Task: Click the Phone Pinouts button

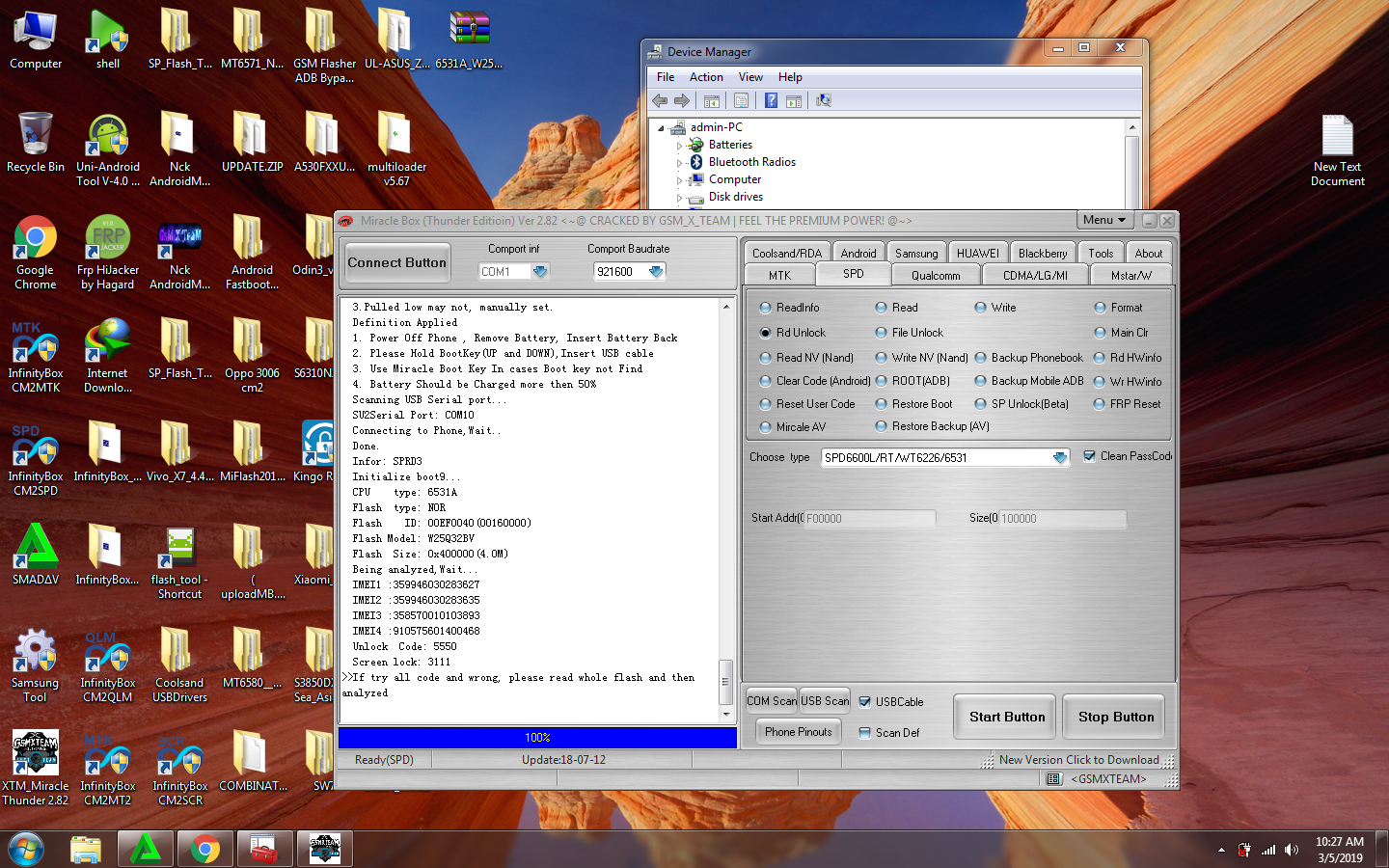Action: coord(798,732)
